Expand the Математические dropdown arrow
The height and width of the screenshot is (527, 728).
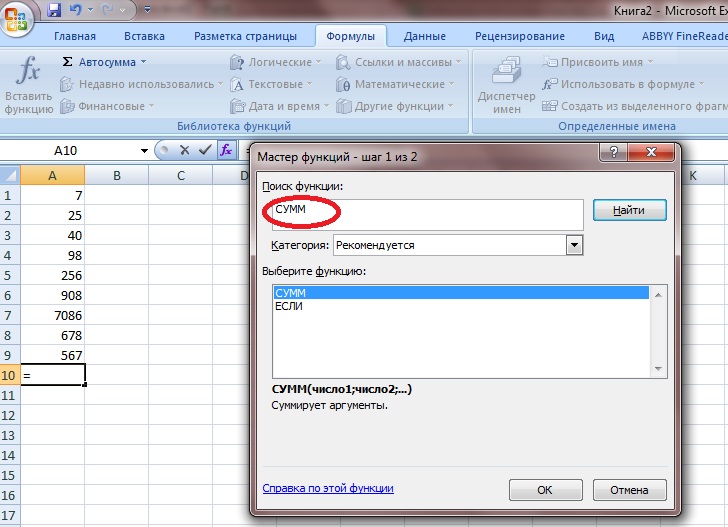(451, 85)
